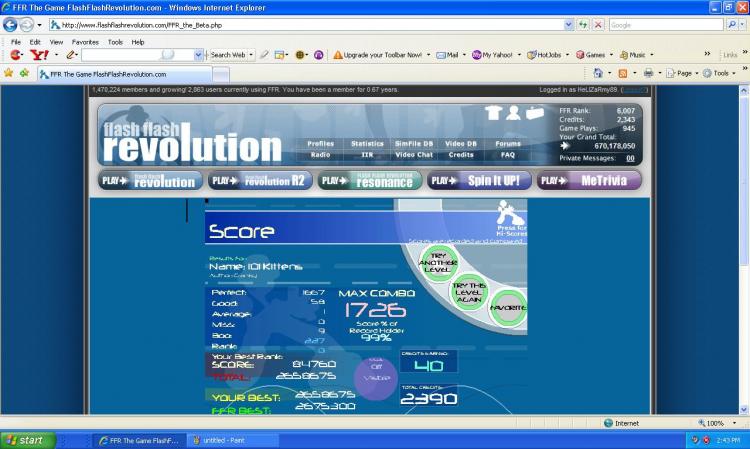750x449 pixels.
Task: Click the HotJobs icon in Yahoo toolbar
Action: [x=531, y=55]
